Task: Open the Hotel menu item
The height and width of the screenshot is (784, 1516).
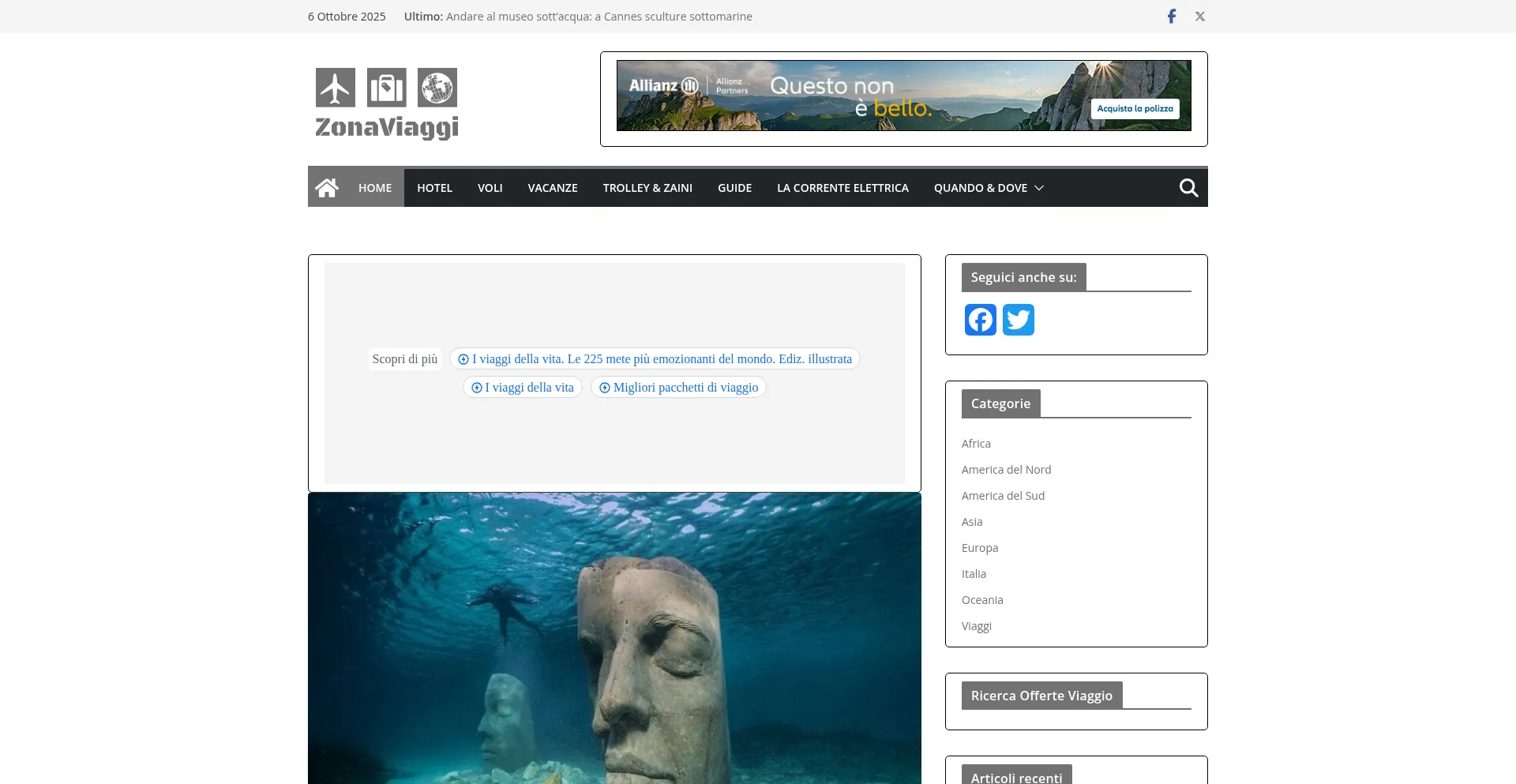Action: point(434,188)
